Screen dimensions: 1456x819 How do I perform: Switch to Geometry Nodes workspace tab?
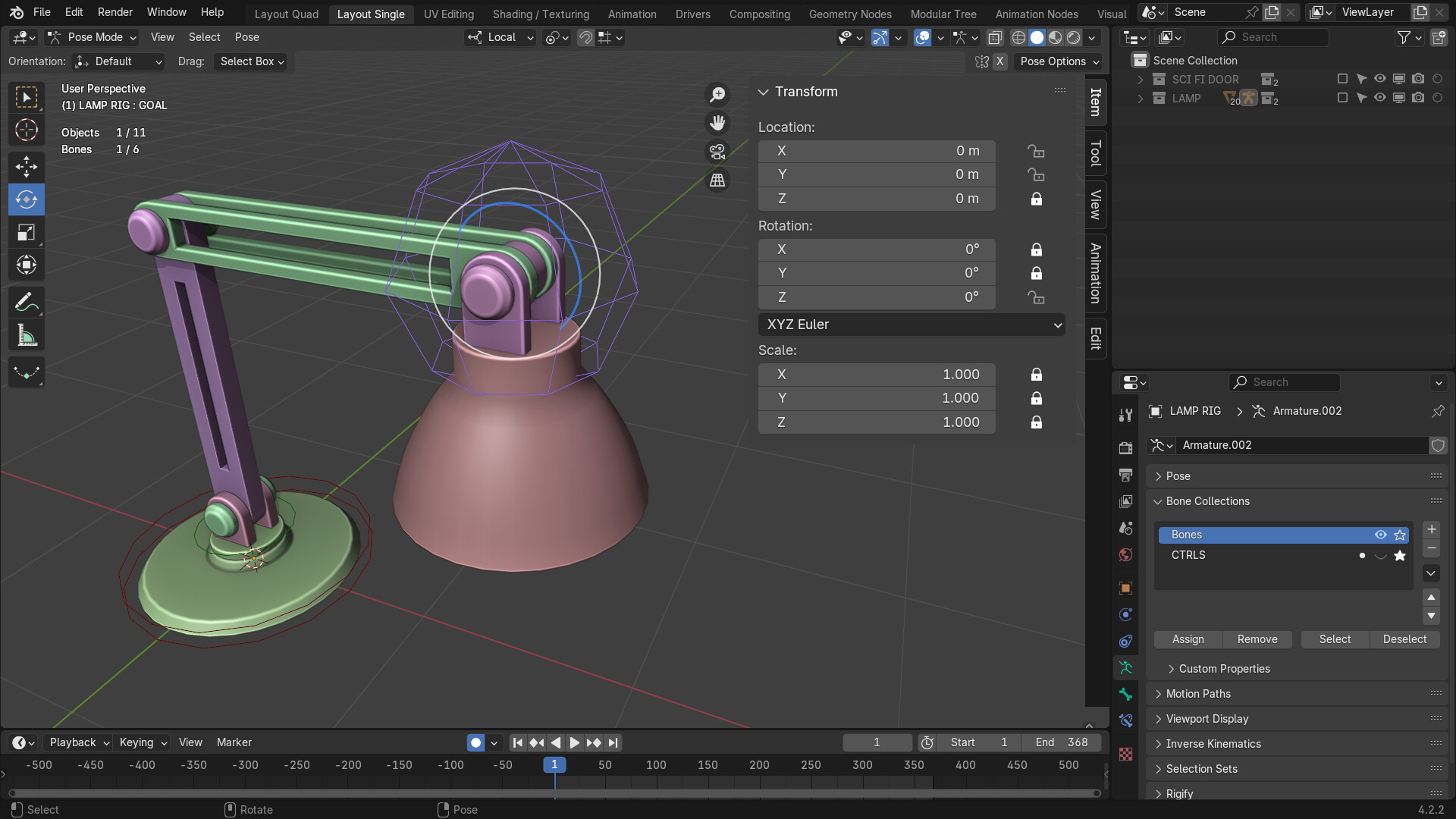tap(850, 14)
